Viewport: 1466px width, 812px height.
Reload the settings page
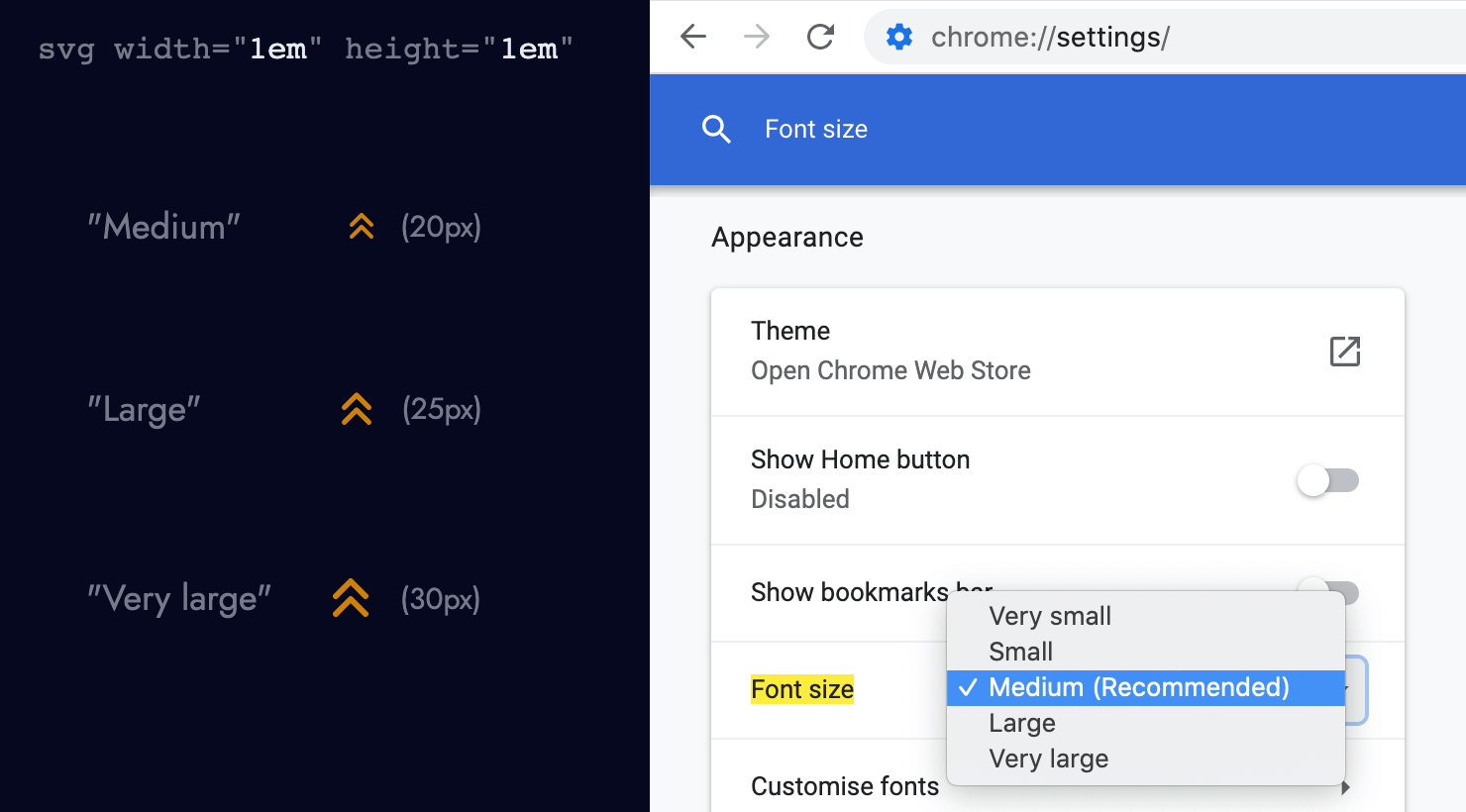click(820, 38)
